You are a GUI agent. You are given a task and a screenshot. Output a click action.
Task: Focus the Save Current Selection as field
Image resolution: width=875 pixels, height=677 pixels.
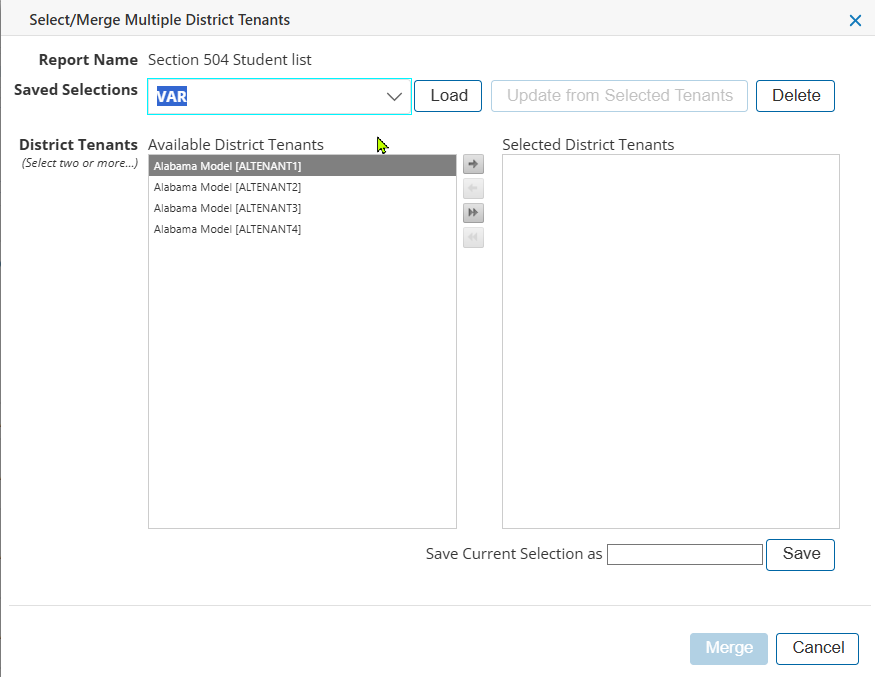pos(684,555)
